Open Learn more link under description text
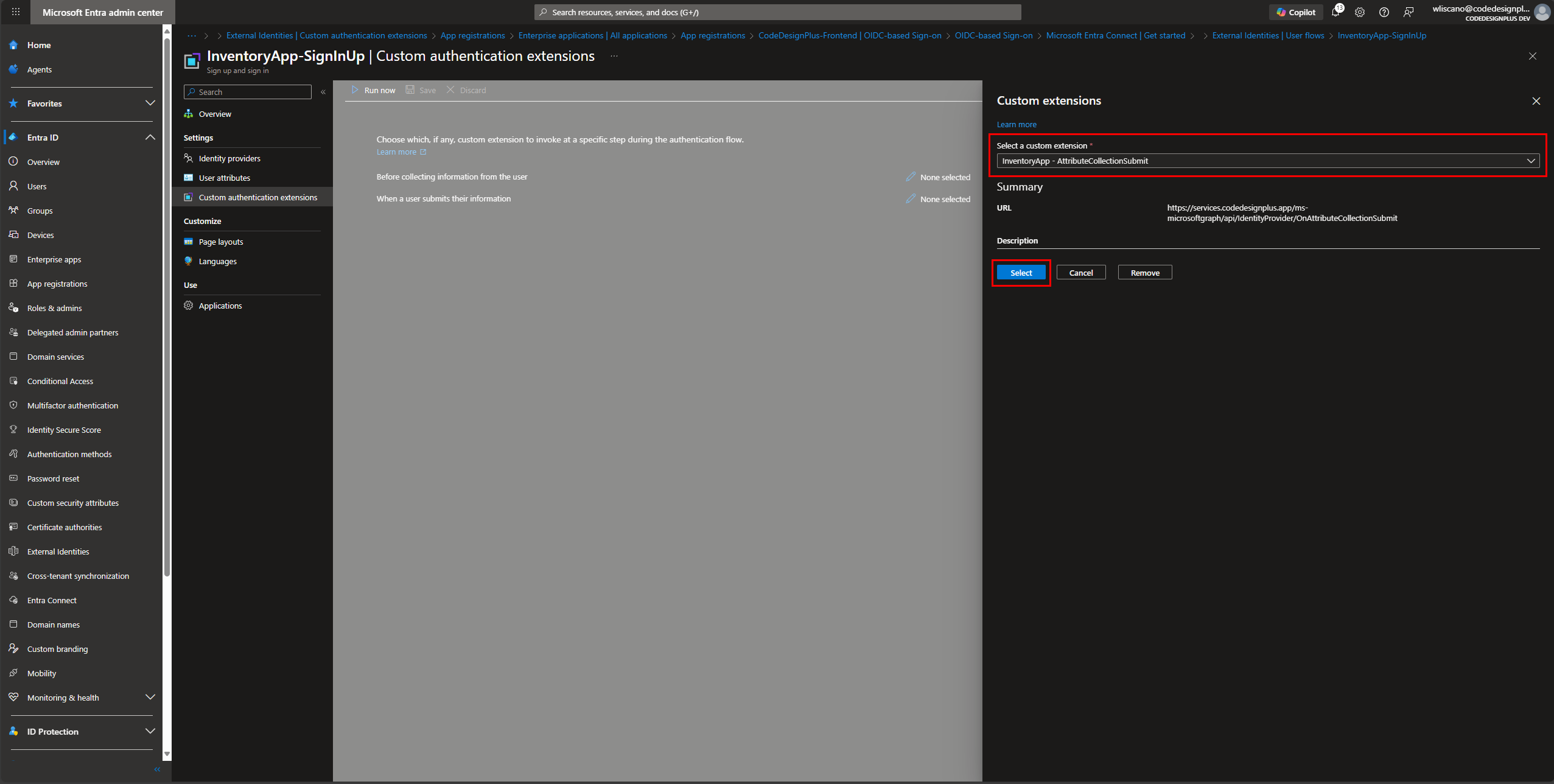 pos(401,152)
